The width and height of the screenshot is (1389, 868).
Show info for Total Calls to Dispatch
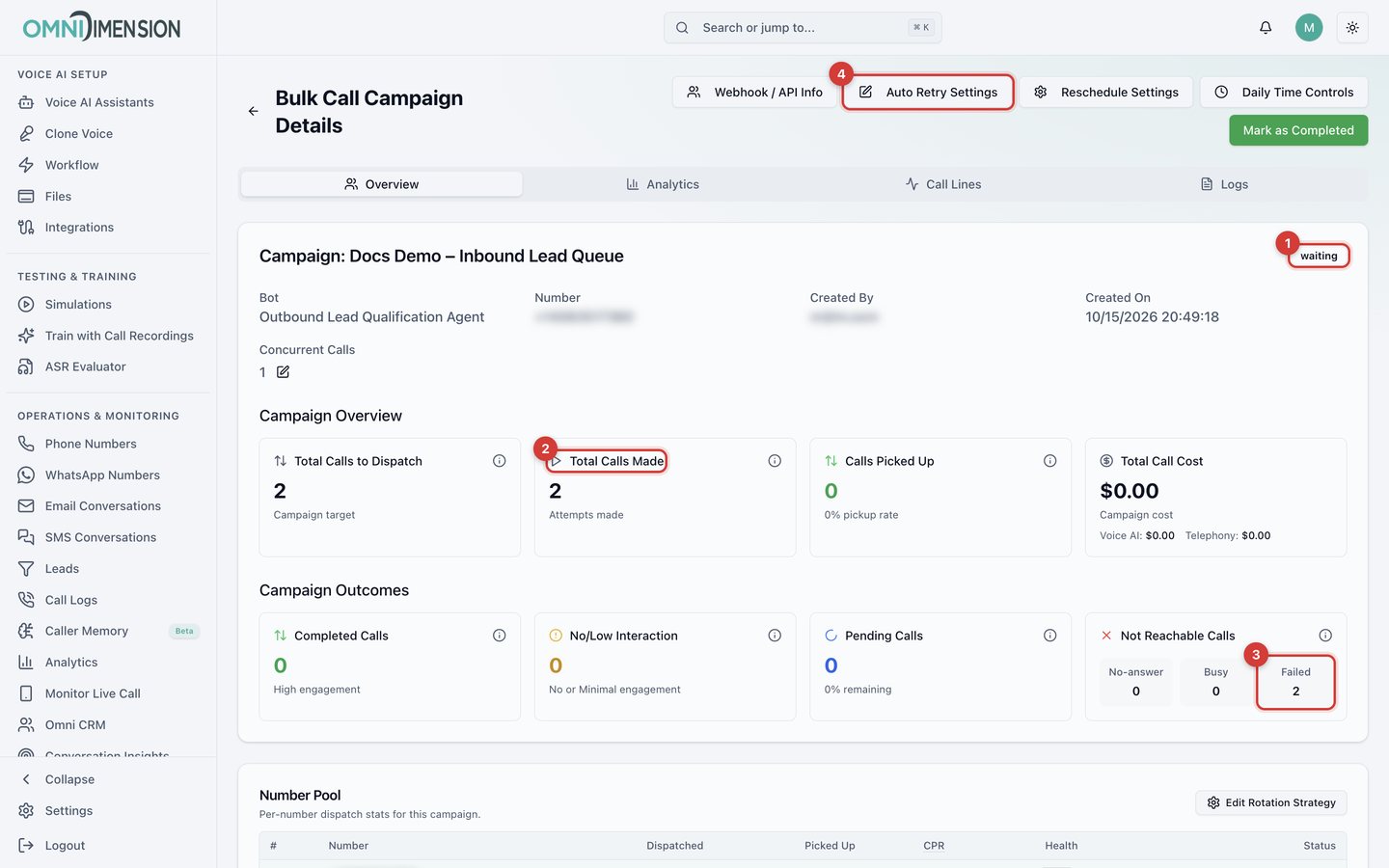[500, 461]
